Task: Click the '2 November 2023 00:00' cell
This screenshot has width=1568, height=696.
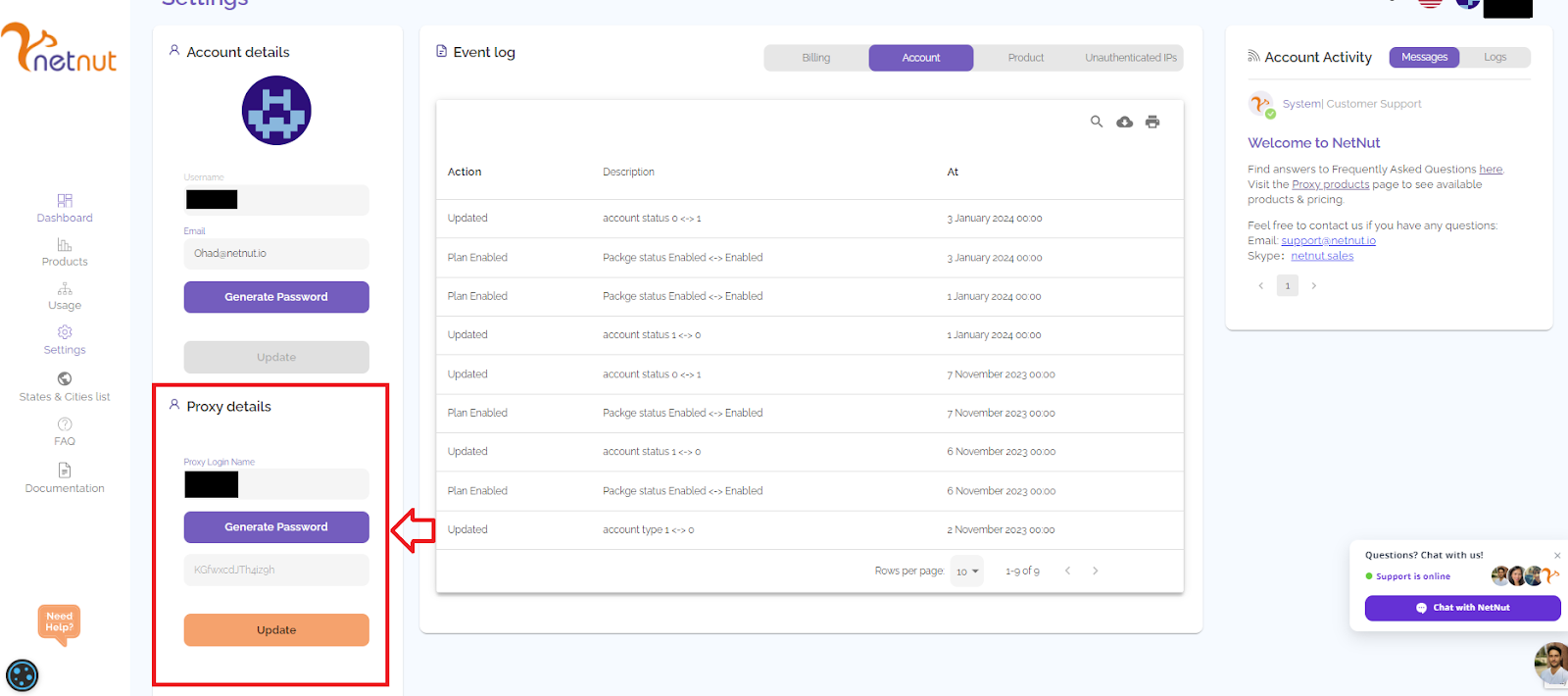Action: click(1001, 530)
